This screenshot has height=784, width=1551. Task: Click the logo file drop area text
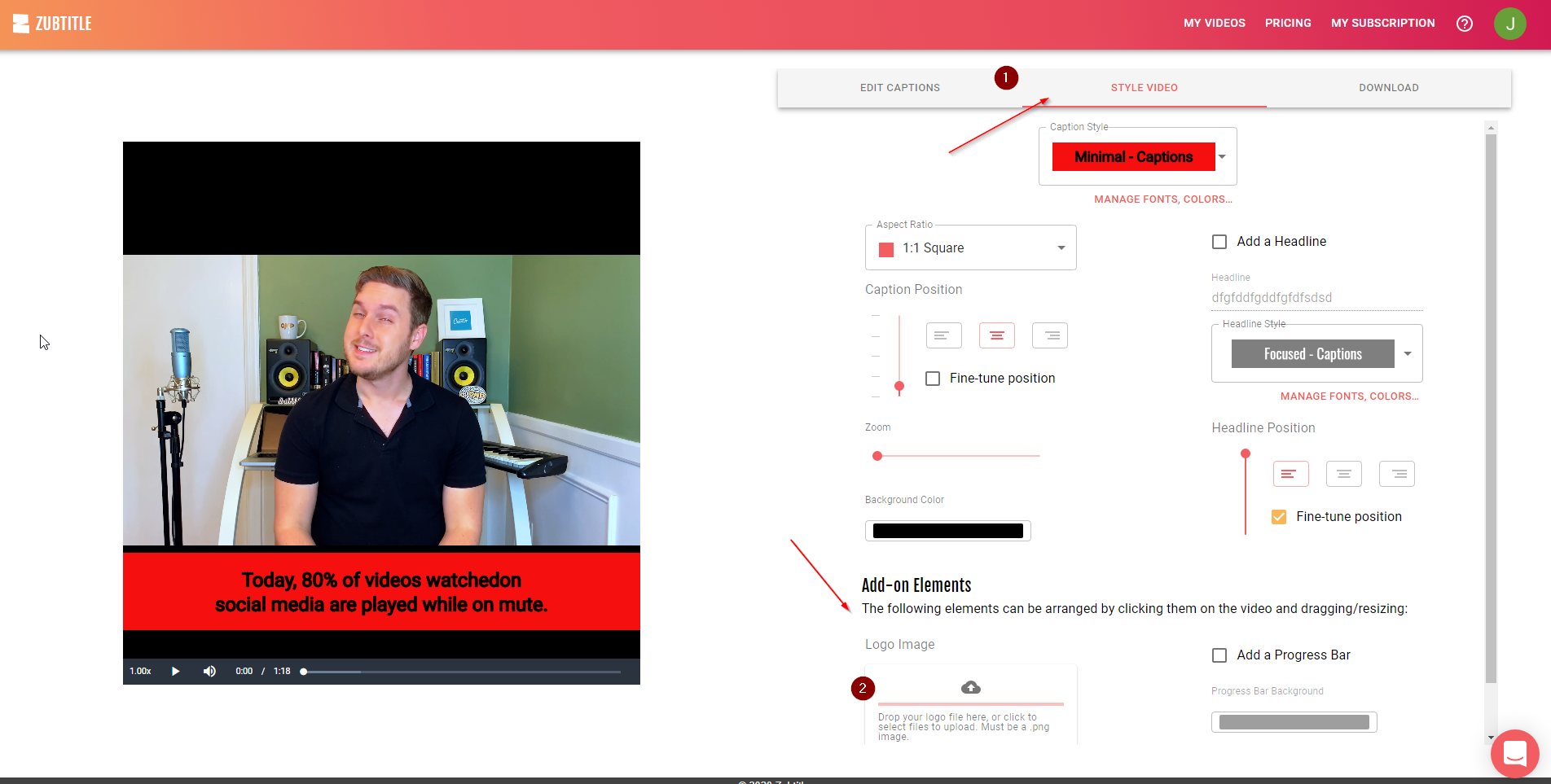(963, 727)
